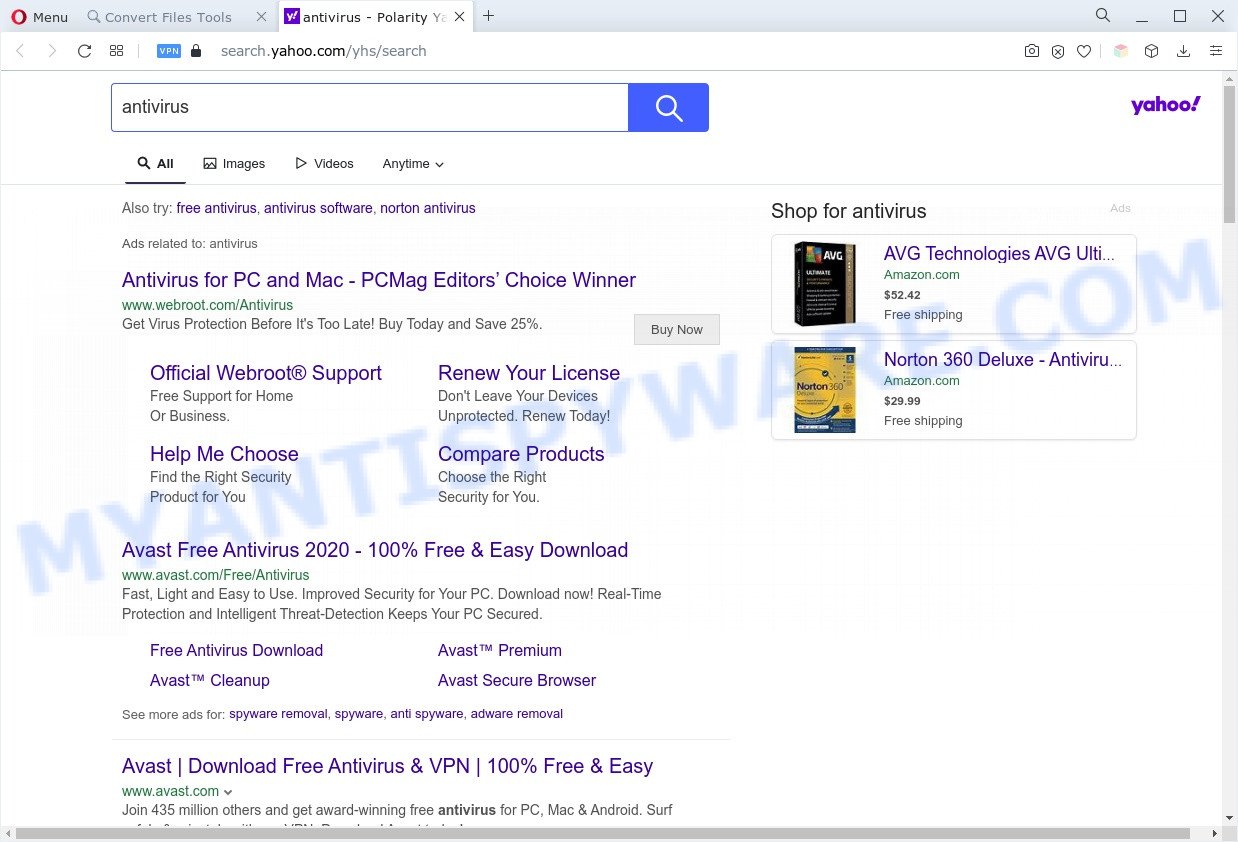
Task: Open Renew Your License link
Action: [529, 373]
